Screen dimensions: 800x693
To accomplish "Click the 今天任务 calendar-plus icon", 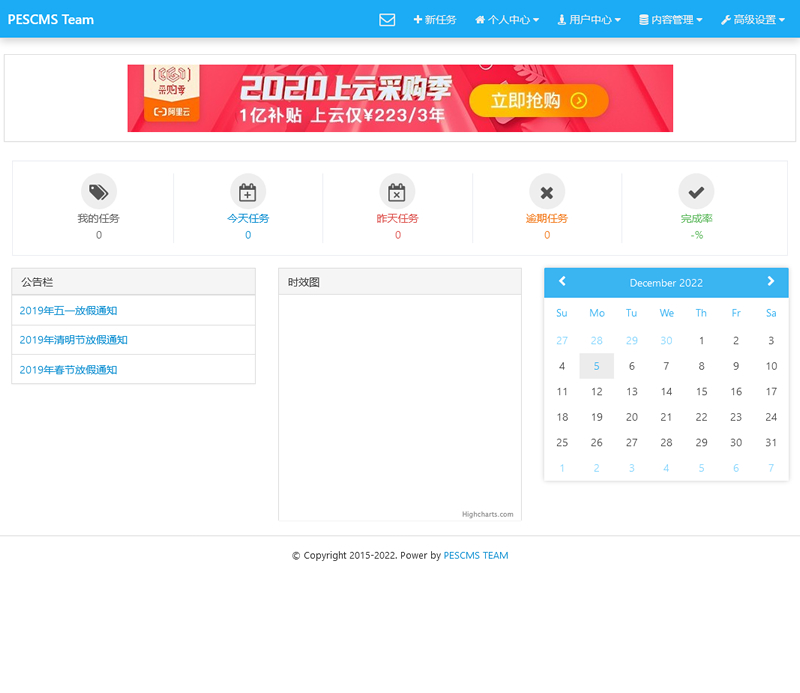I will pyautogui.click(x=247, y=193).
